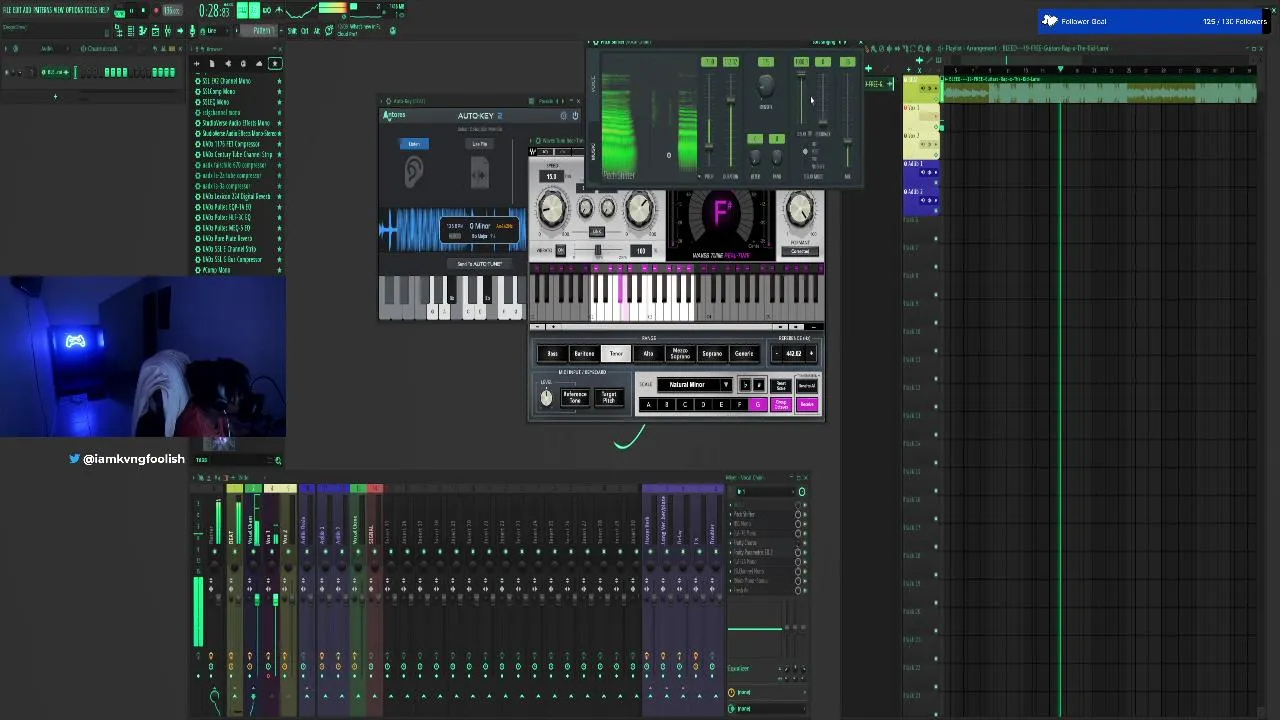Select the Bass range in Waves Tune
This screenshot has width=1280, height=720.
pos(552,354)
